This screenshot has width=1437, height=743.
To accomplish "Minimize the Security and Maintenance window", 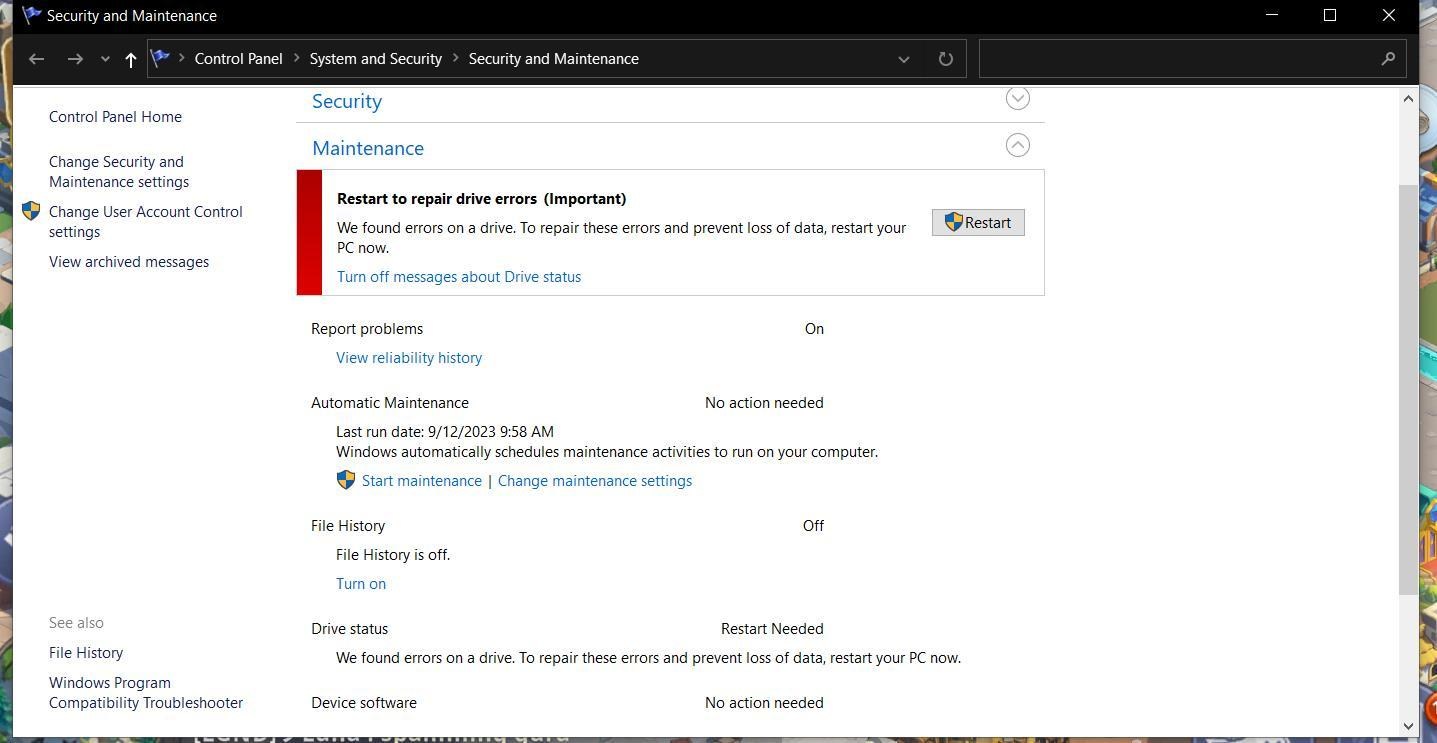I will click(1272, 15).
